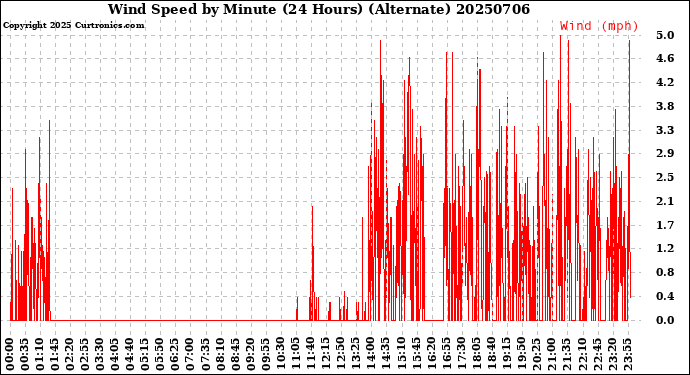
Task: Click the 00:00 time label
Action: [x=10, y=355]
